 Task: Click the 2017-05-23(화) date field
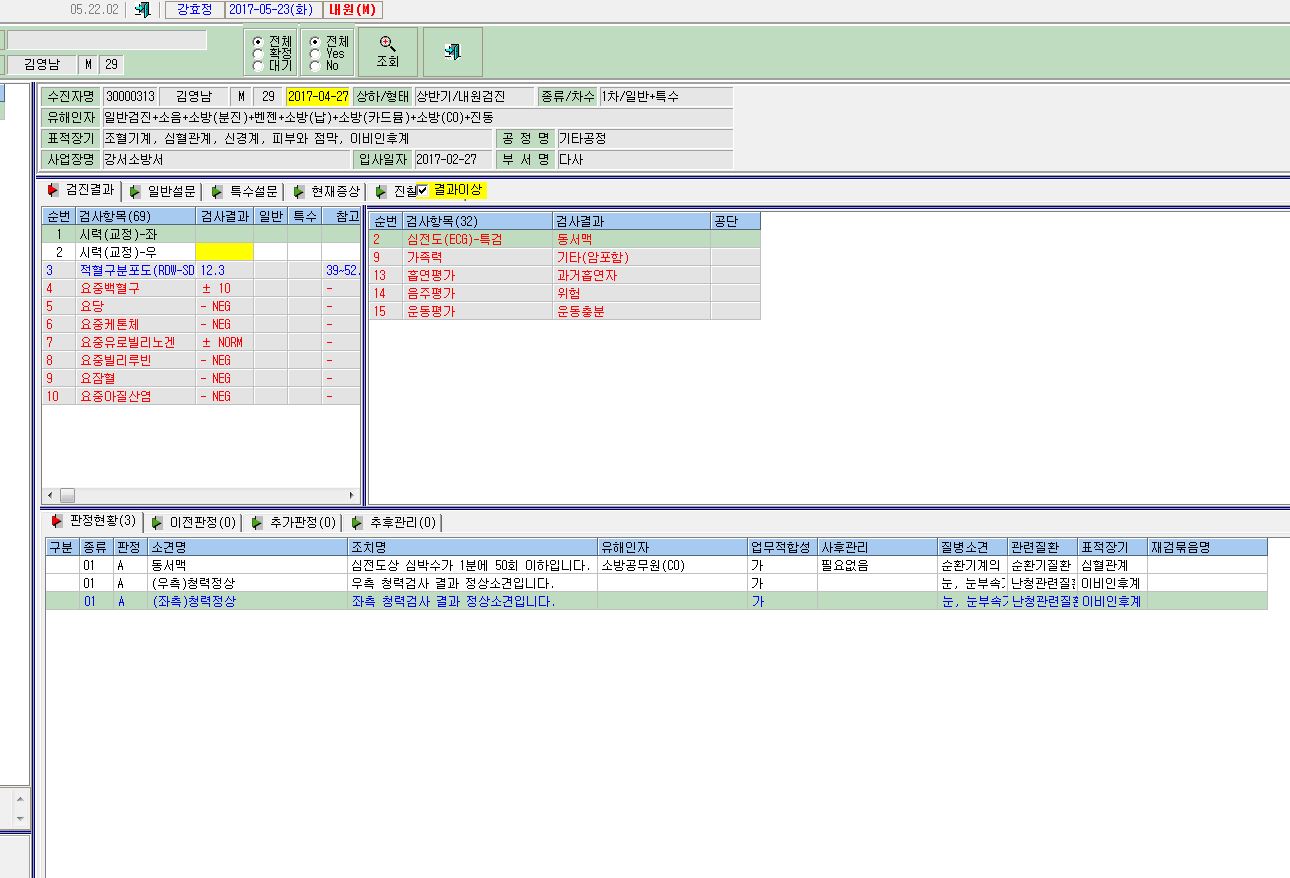coord(271,10)
